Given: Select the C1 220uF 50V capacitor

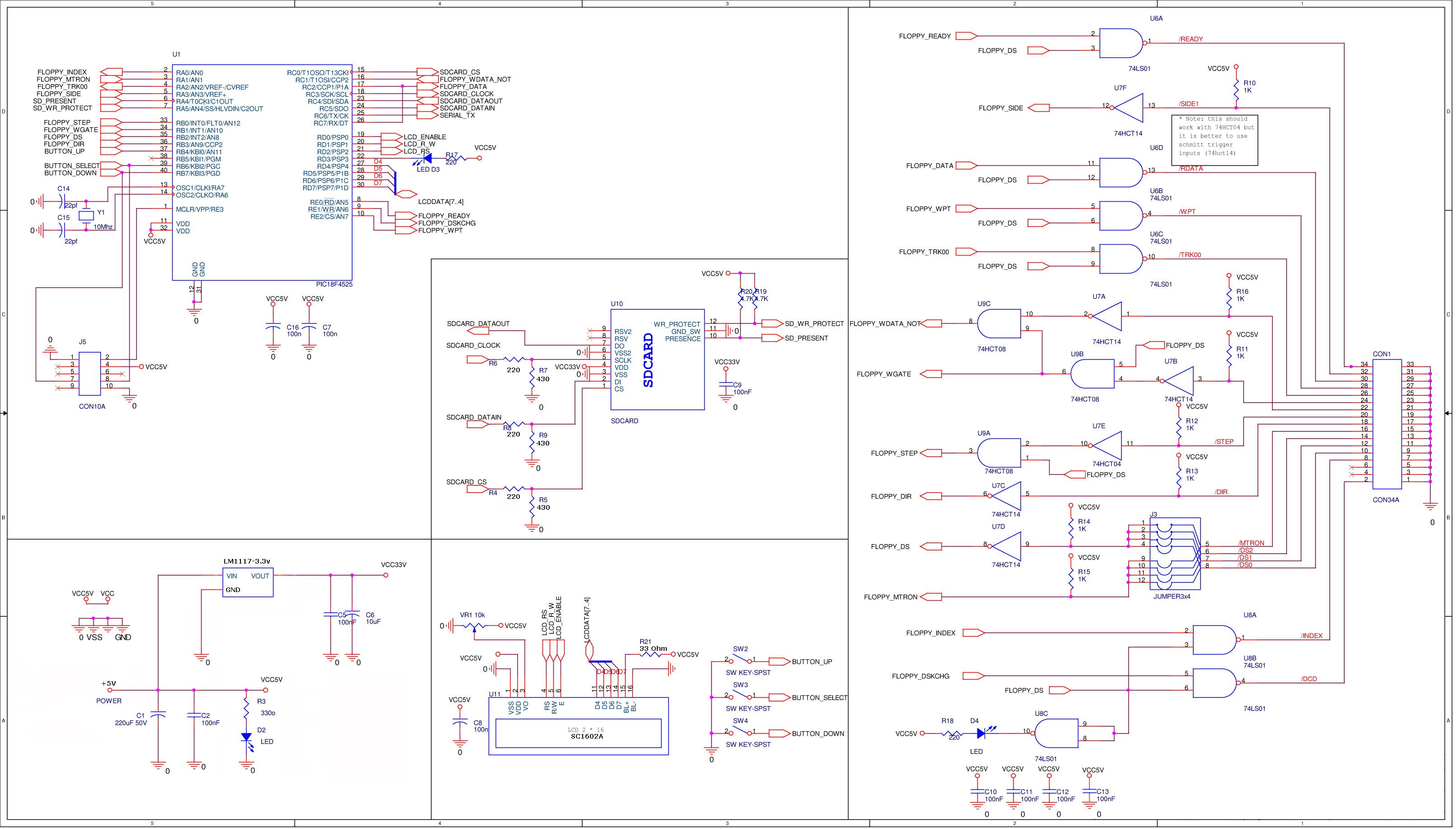Looking at the screenshot, I should pyautogui.click(x=159, y=714).
